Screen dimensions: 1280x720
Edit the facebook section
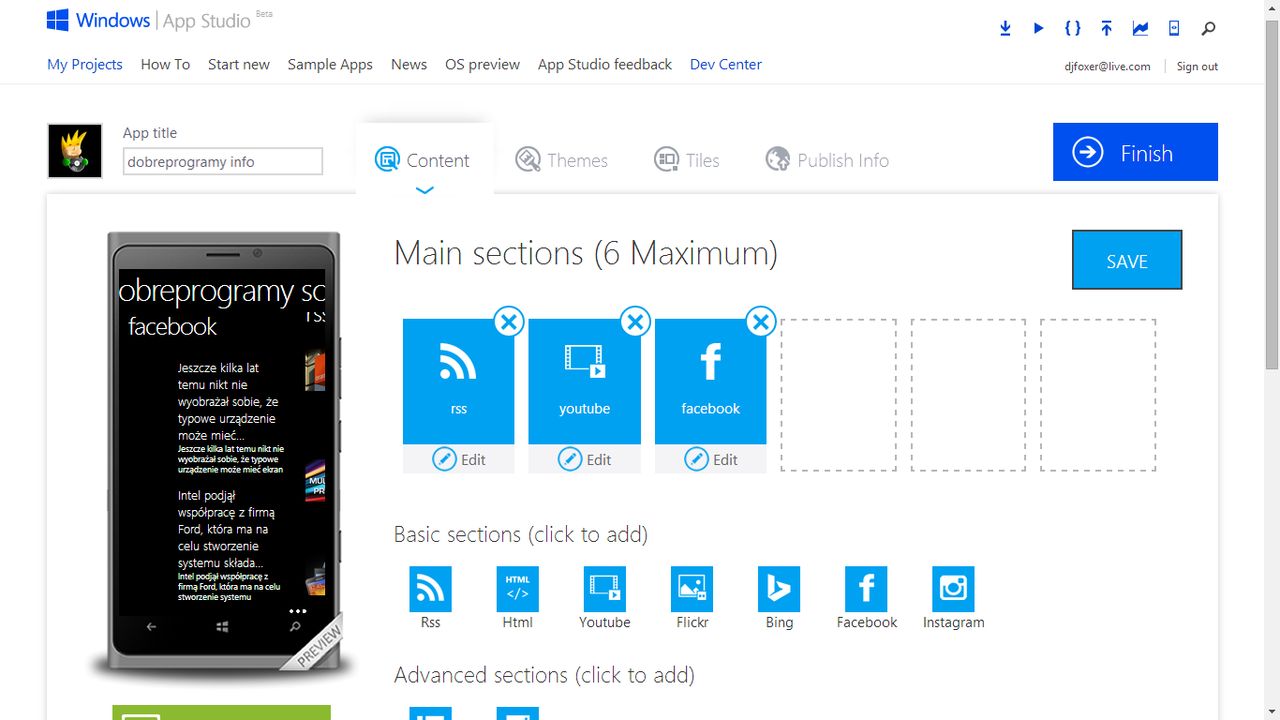[x=710, y=459]
